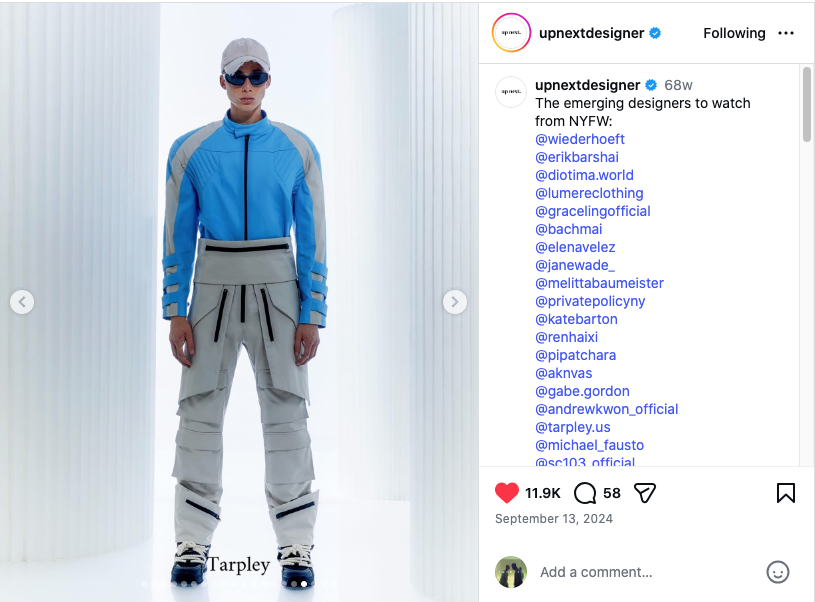Open emoji picker in comment box

pos(778,572)
